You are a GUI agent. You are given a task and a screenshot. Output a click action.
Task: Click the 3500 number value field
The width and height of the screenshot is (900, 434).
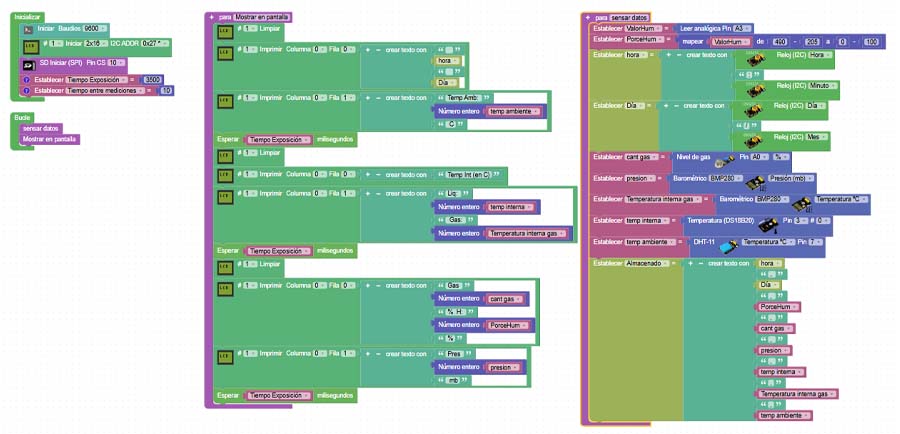click(152, 78)
